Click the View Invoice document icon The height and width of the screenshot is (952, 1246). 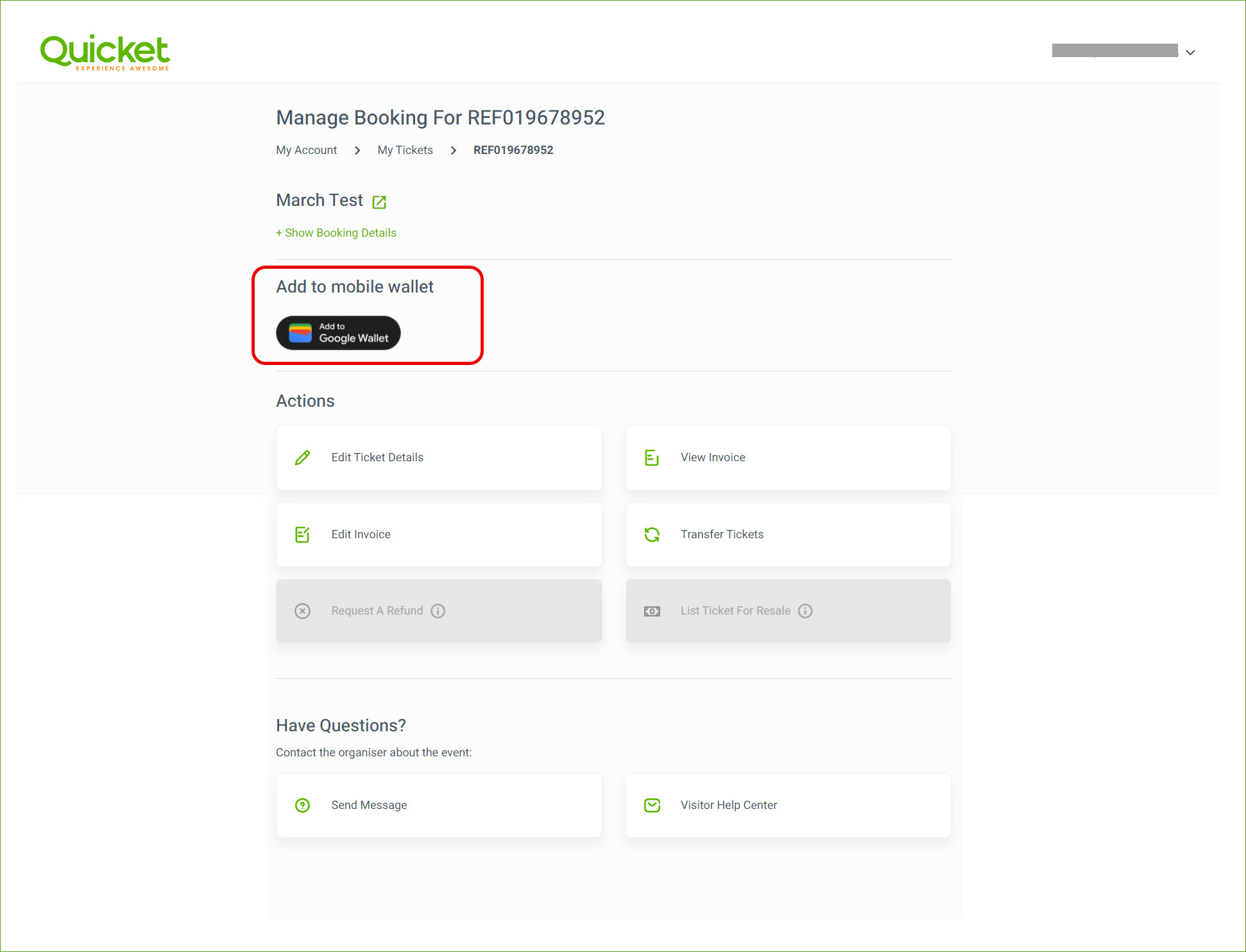tap(651, 457)
